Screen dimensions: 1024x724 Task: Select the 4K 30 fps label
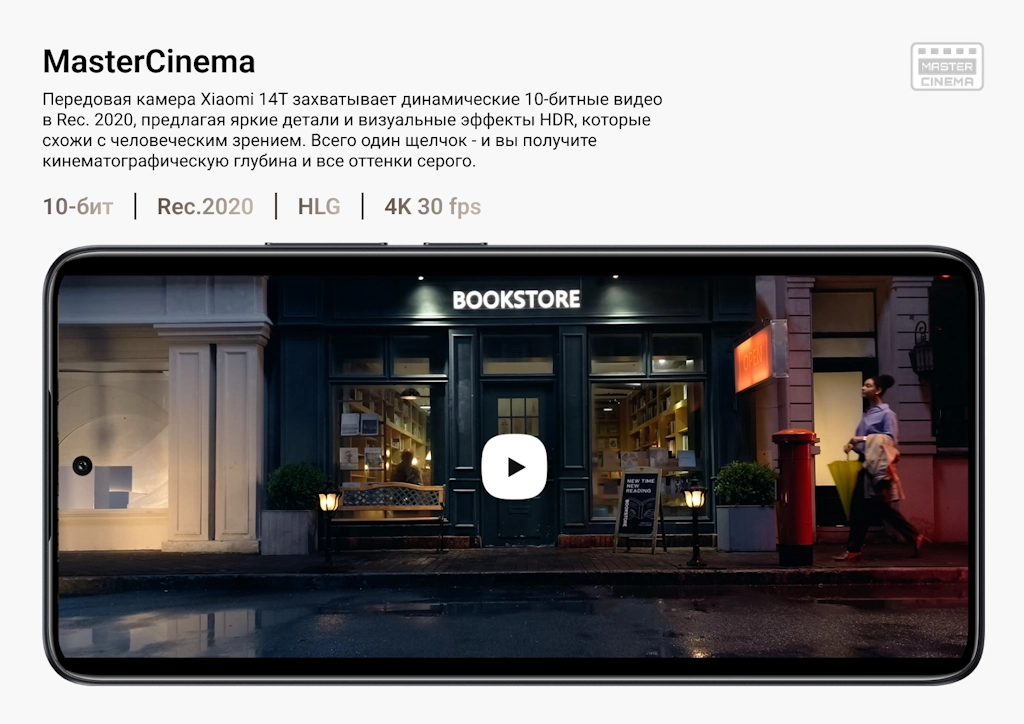pyautogui.click(x=432, y=206)
